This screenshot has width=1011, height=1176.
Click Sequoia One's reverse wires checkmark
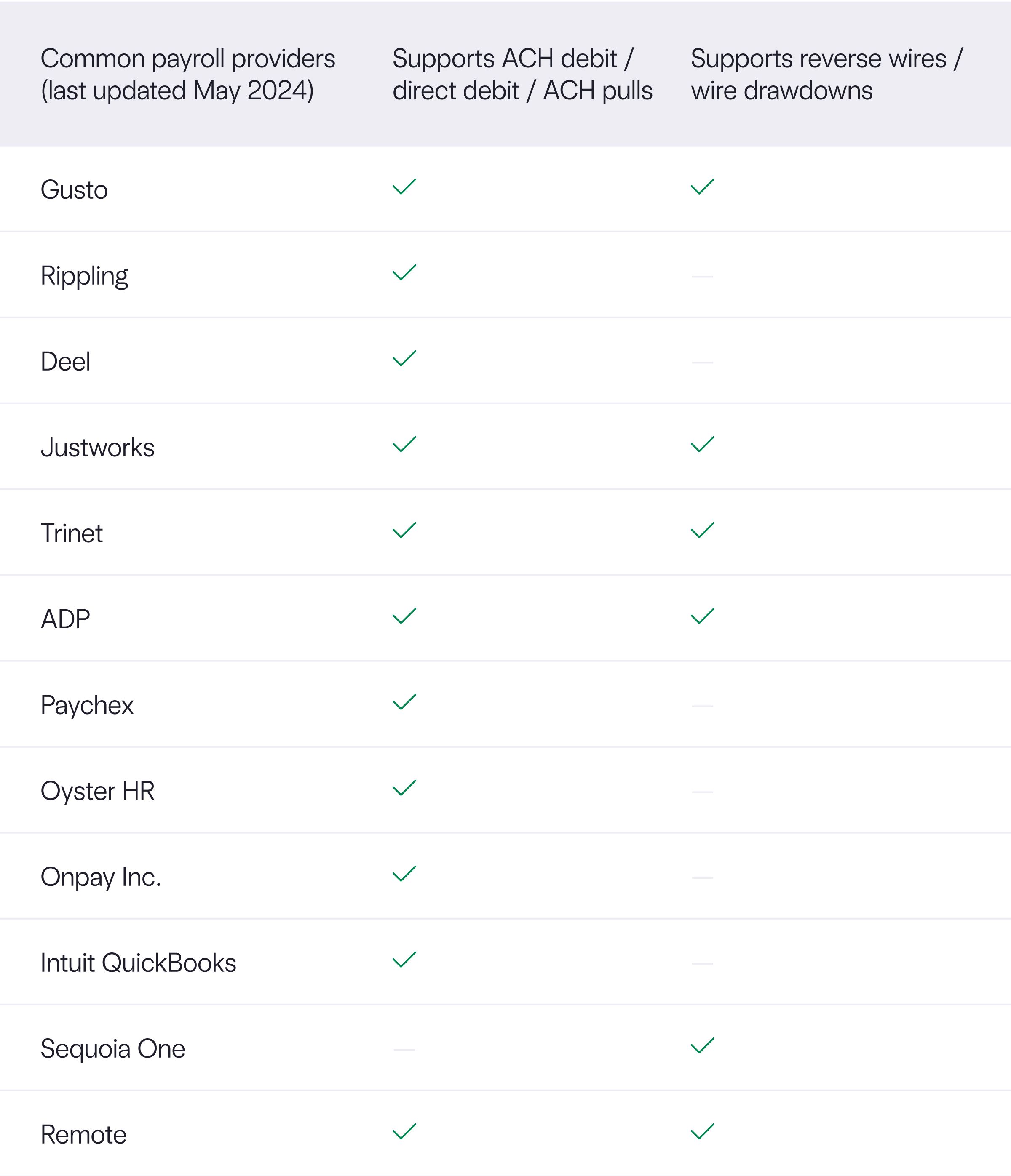pos(703,1045)
